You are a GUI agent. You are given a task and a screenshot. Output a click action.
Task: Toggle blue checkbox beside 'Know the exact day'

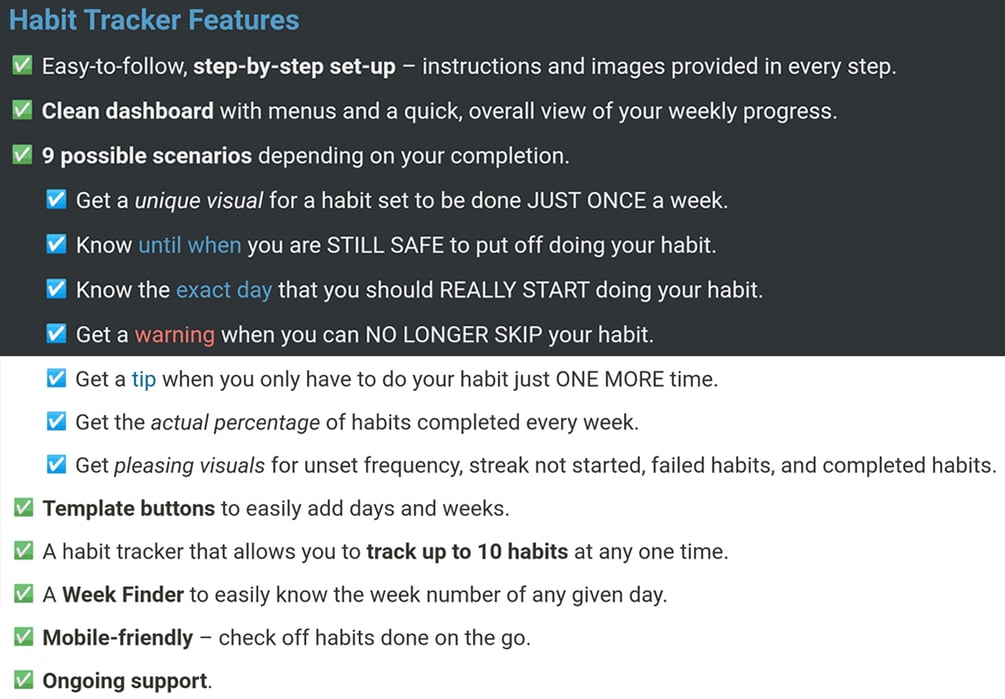(56, 289)
